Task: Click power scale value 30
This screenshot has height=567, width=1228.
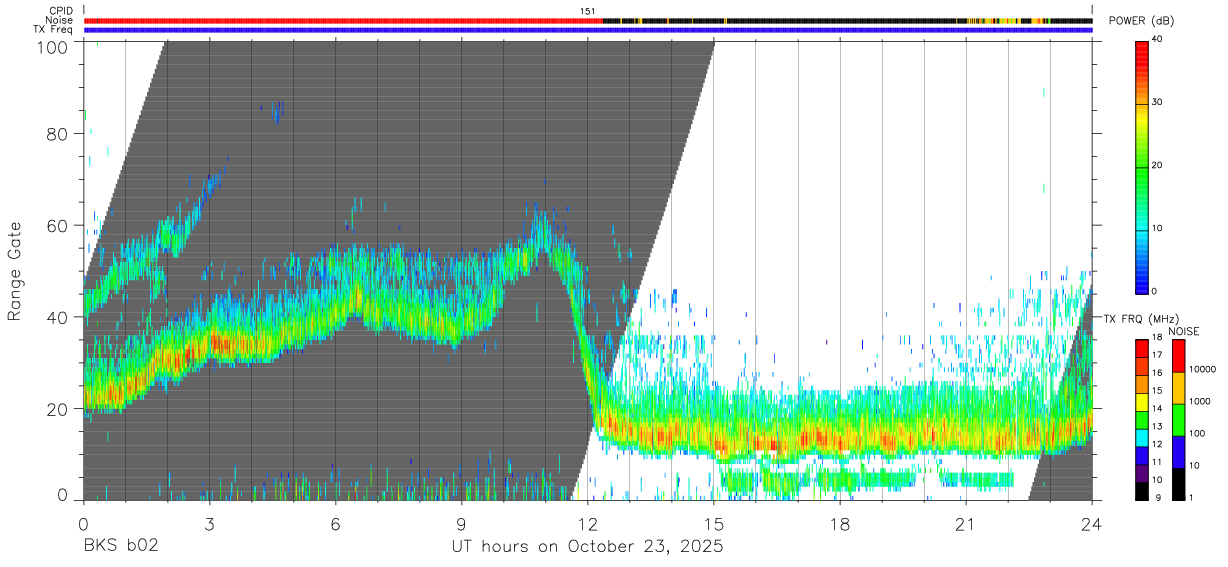Action: (x=1158, y=103)
